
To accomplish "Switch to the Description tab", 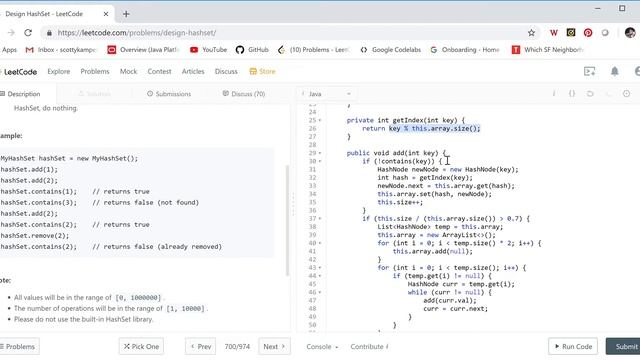I will tap(20, 94).
